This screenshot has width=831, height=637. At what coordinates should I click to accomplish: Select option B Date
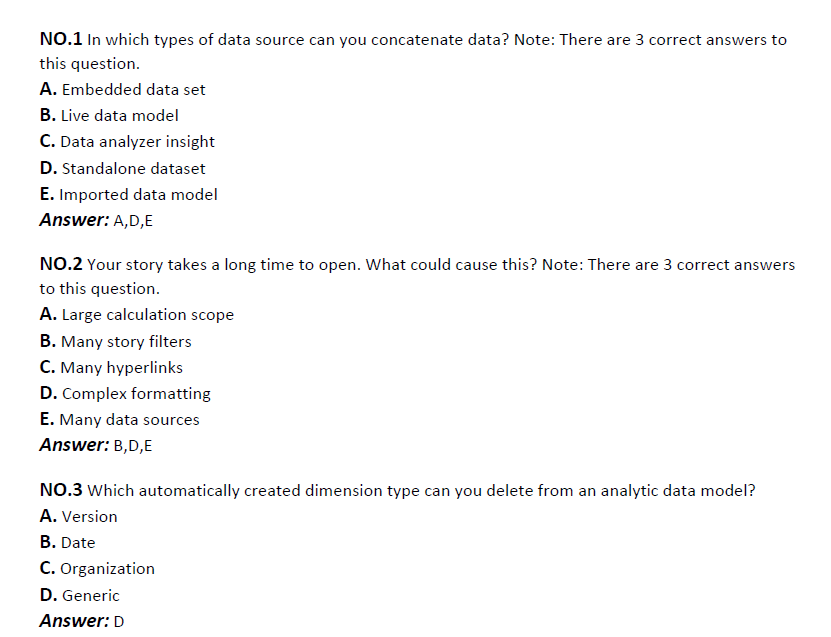pos(67,543)
